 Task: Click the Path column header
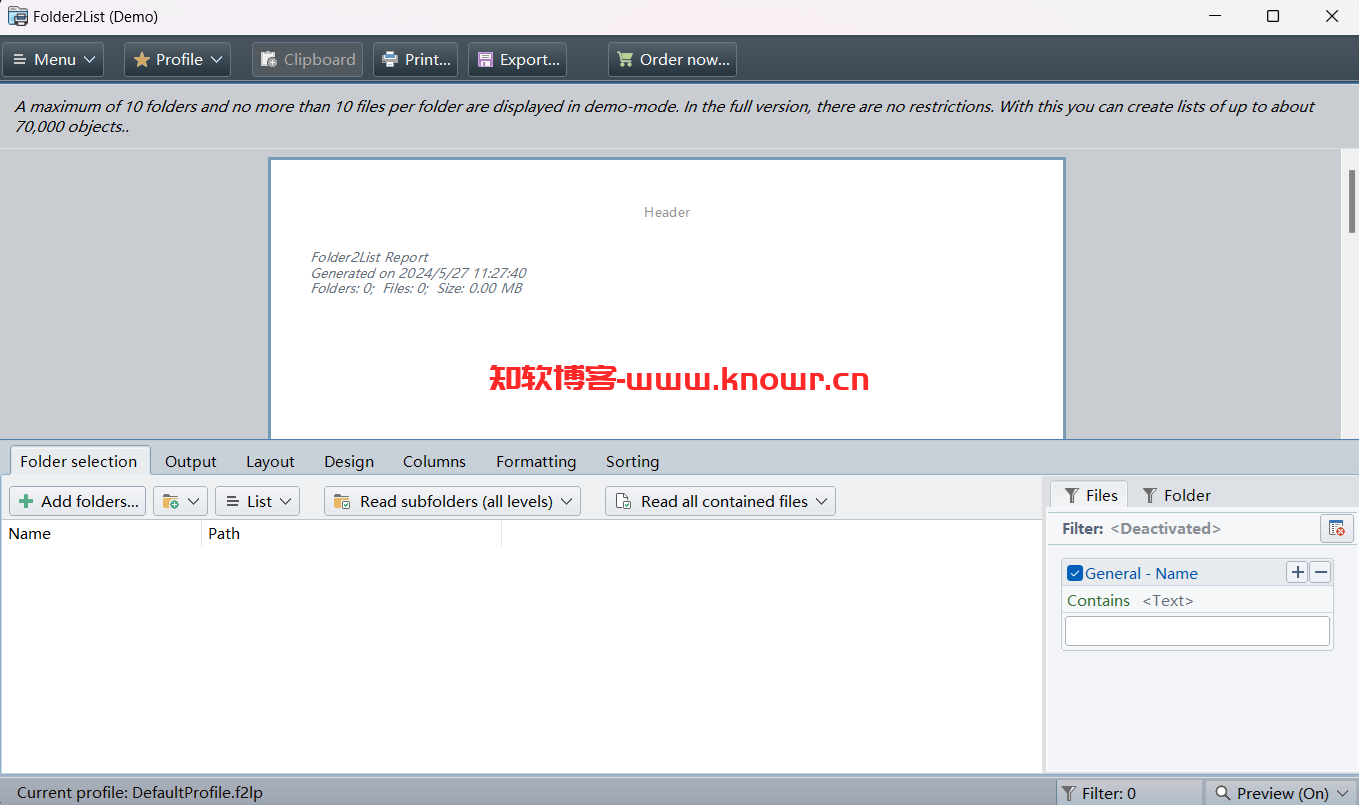point(351,533)
